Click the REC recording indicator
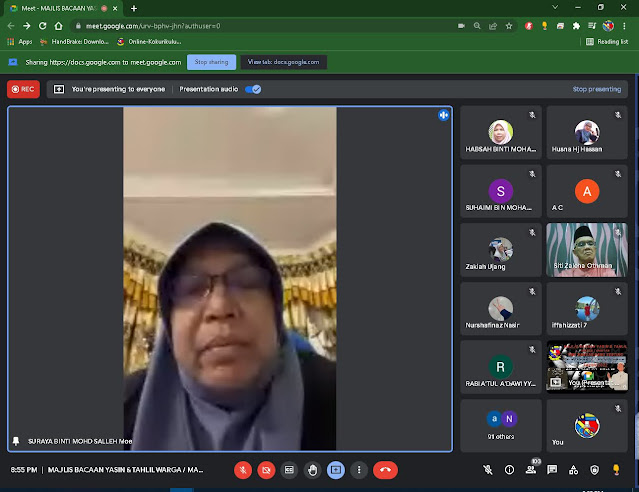Viewport: 639px width, 492px height. click(x=23, y=89)
